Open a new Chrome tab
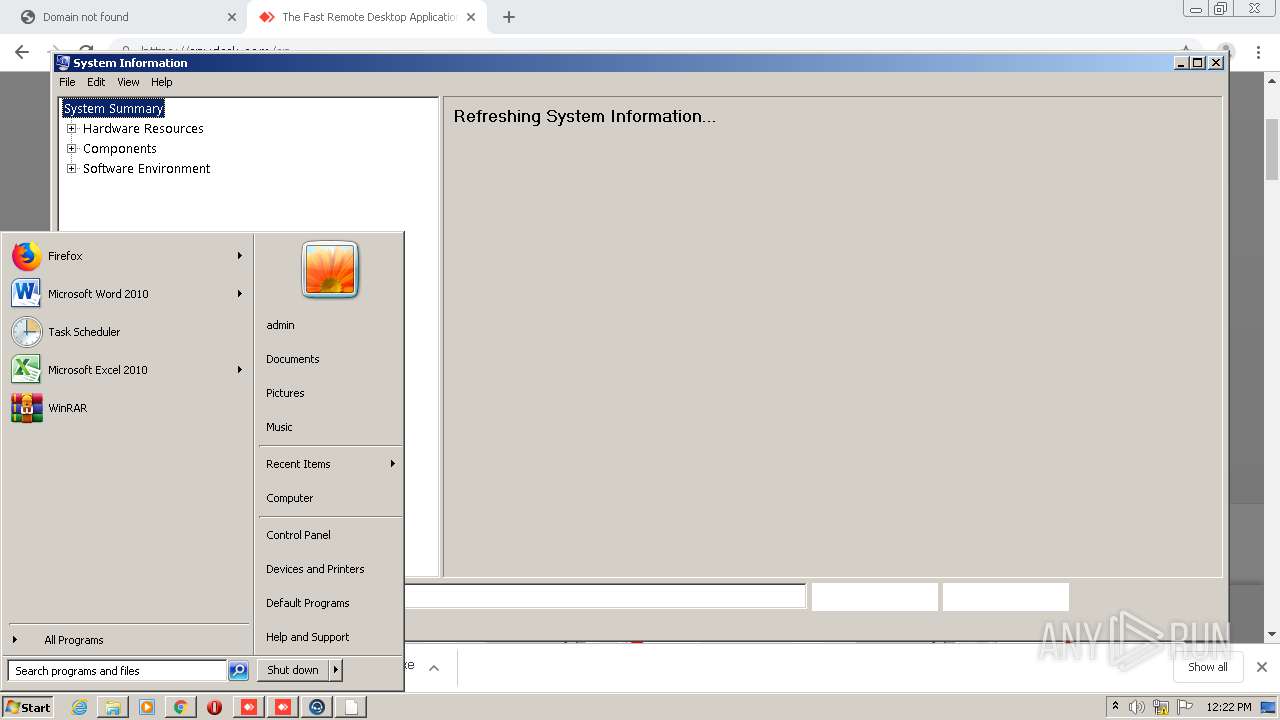1280x720 pixels. [509, 17]
